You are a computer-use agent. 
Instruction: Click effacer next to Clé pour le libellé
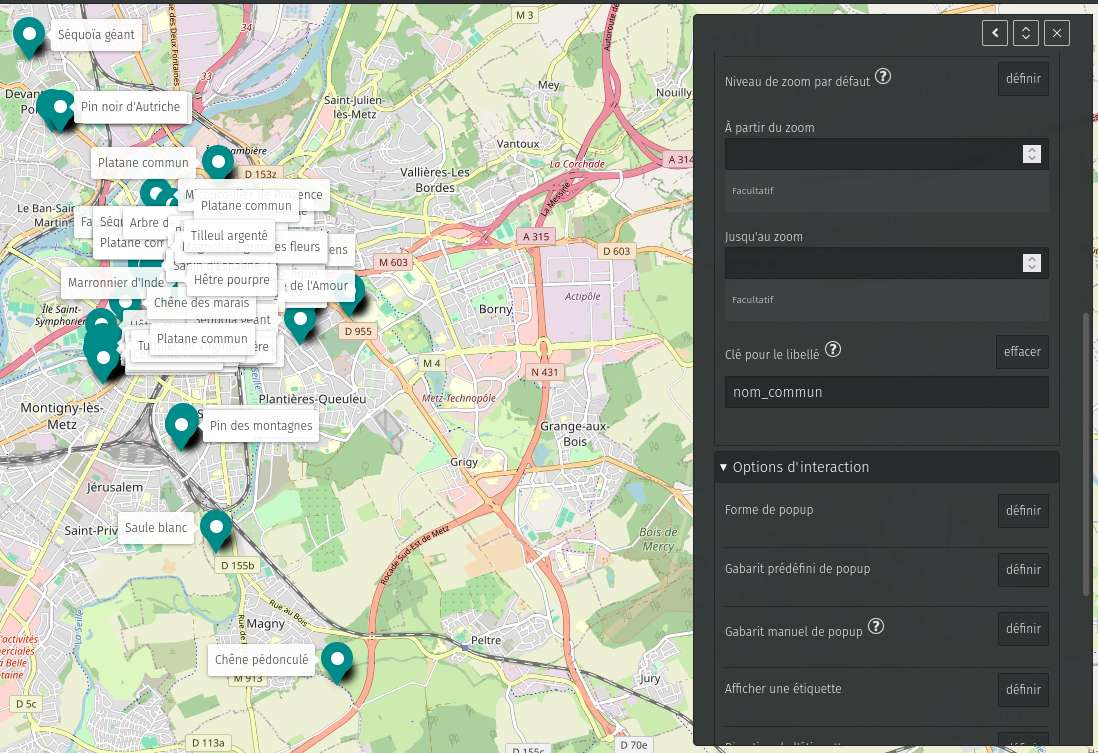tap(1022, 352)
